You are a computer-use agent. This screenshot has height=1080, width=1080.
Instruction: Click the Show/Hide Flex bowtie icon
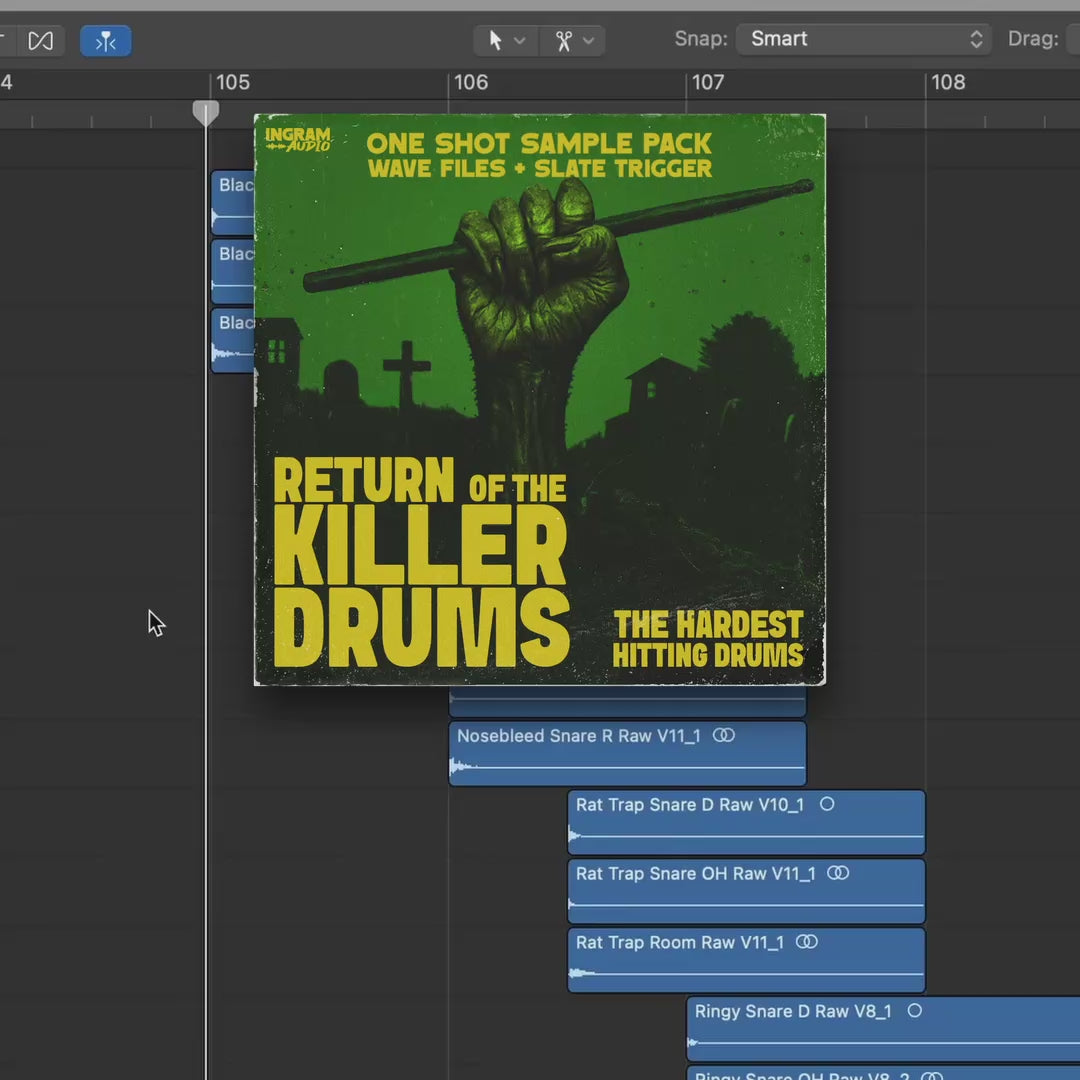40,41
